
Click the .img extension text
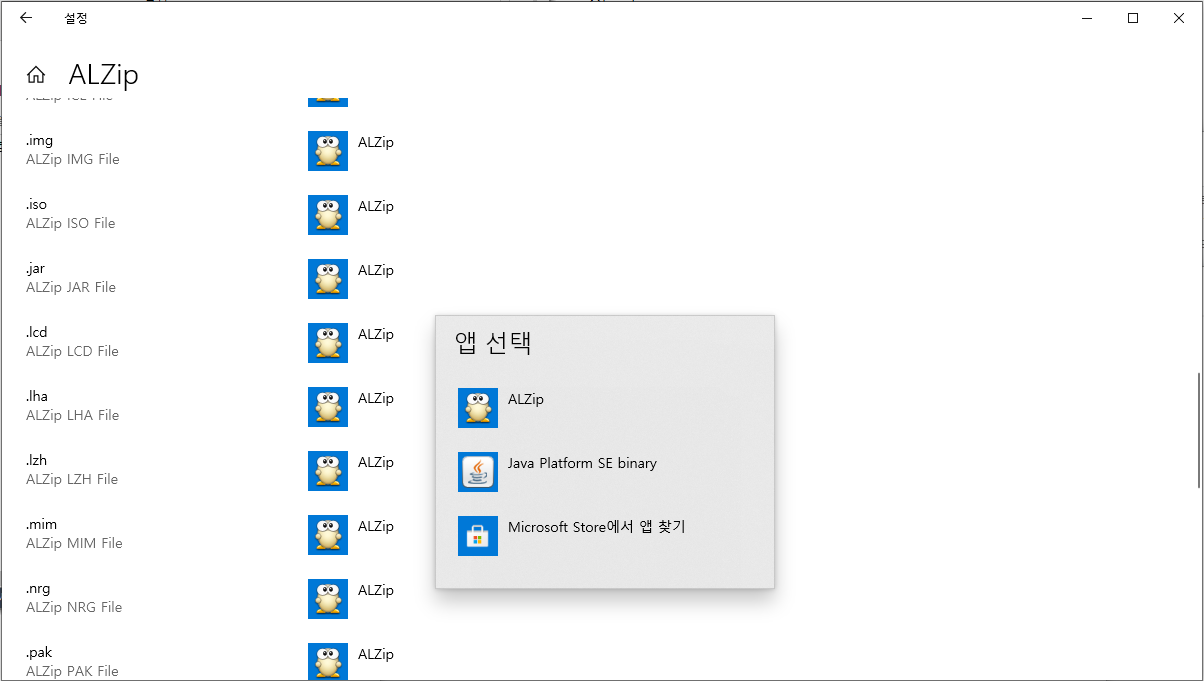pos(39,140)
